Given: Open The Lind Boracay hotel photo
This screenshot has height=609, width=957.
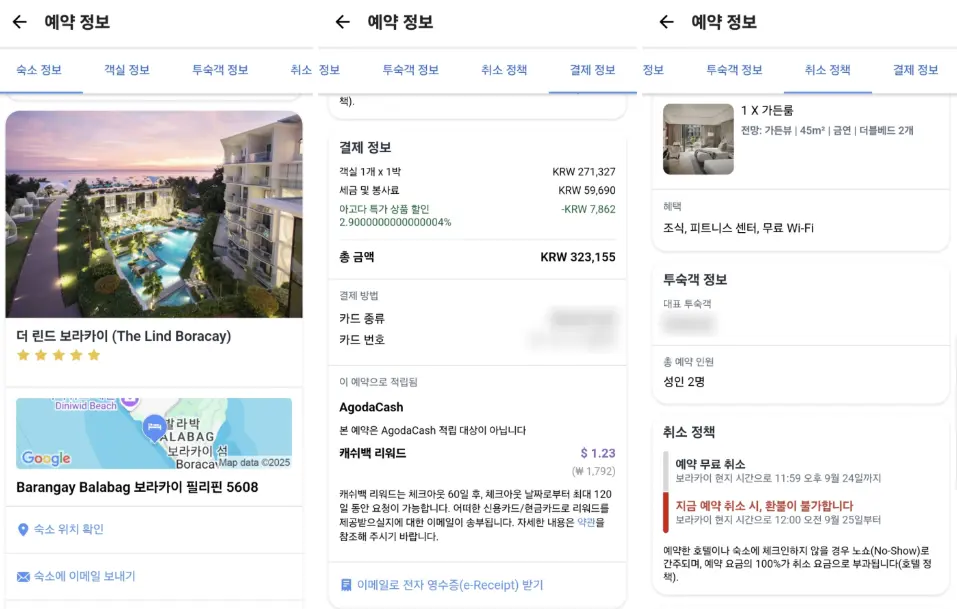Looking at the screenshot, I should click(154, 214).
